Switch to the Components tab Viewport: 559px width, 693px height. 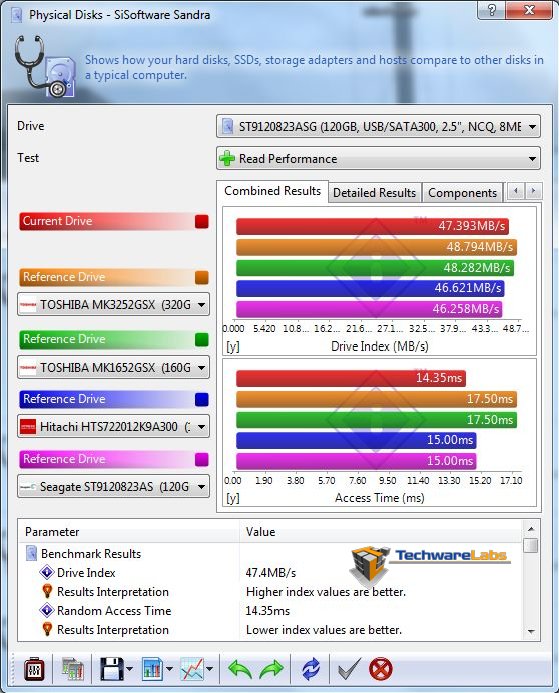pos(462,193)
